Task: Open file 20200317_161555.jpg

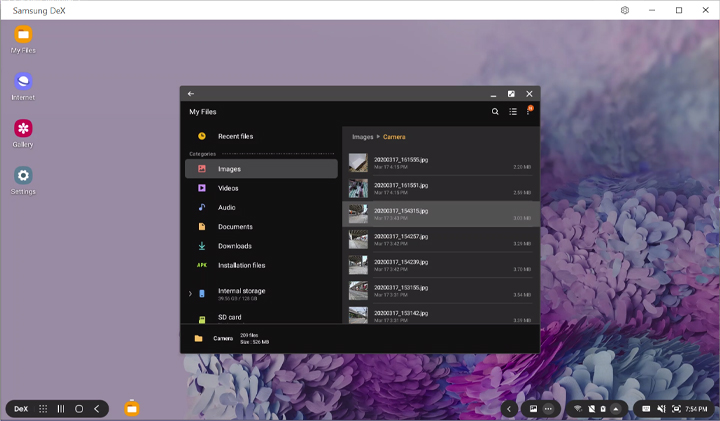Action: tap(441, 163)
